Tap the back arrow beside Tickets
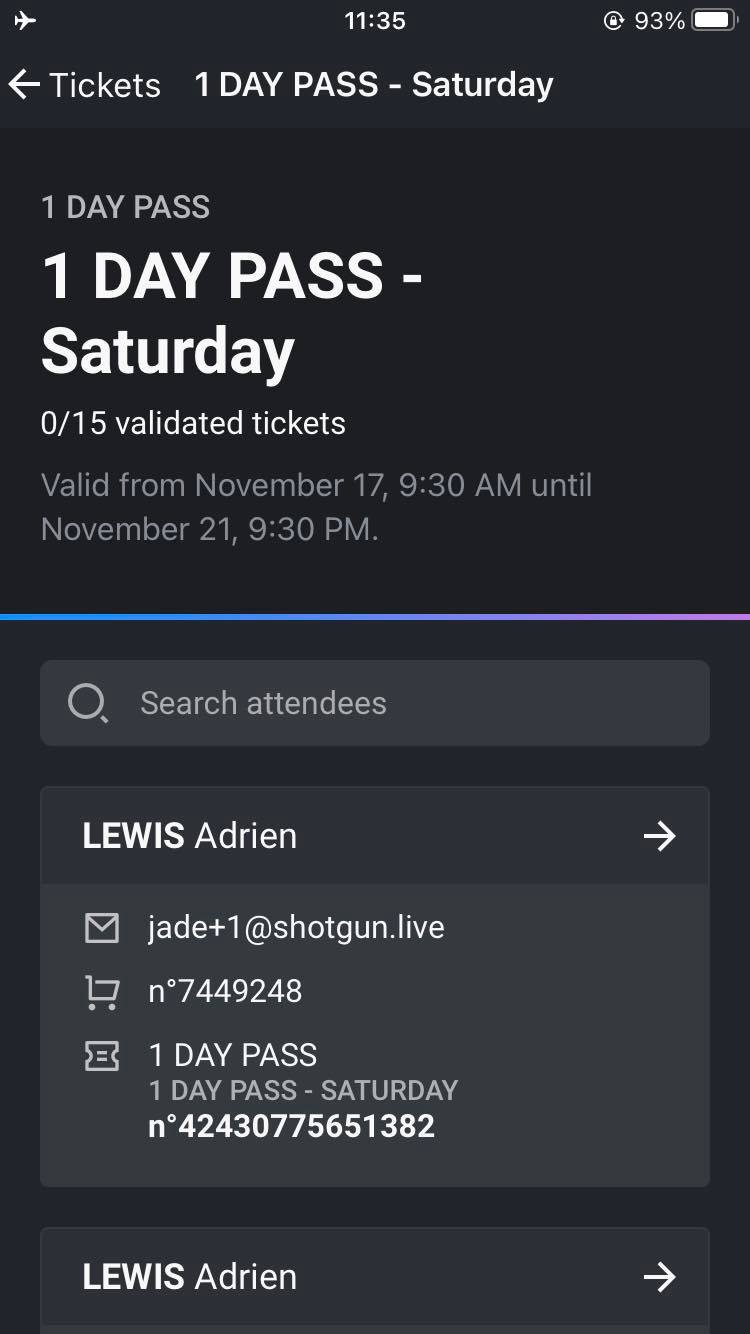 click(x=24, y=85)
